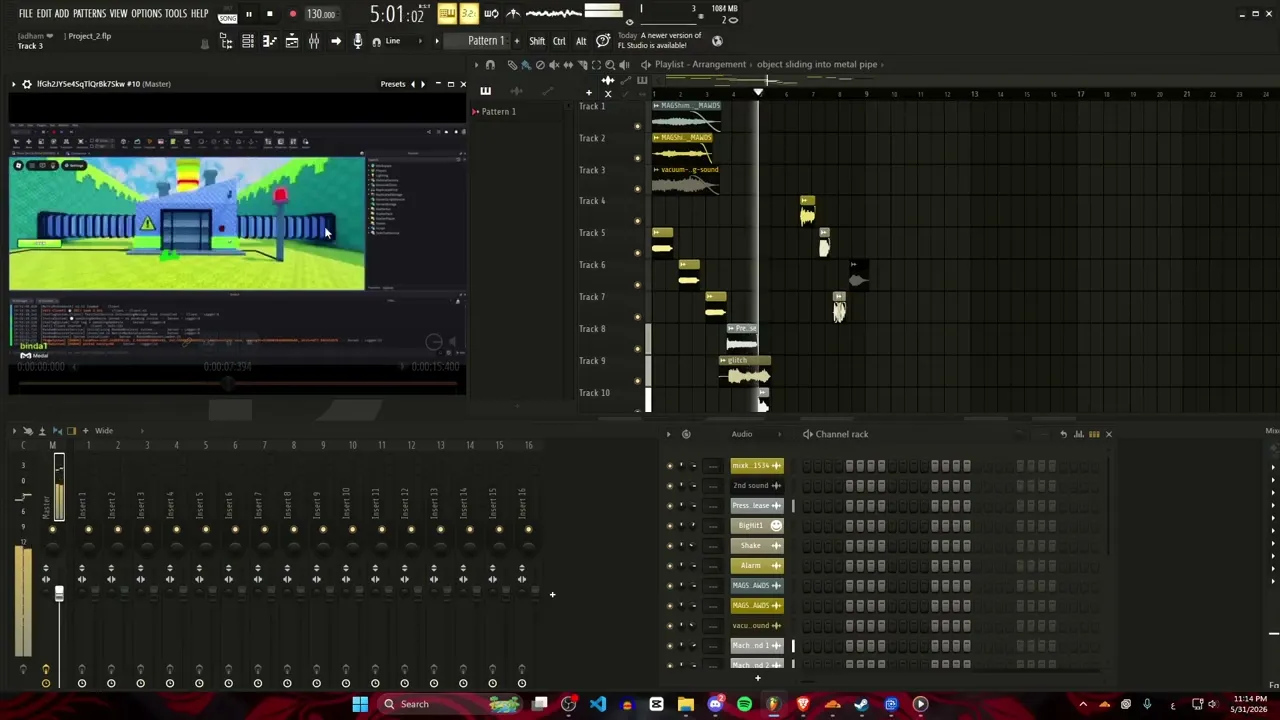1280x720 pixels.
Task: Click the microphone record icon in toolbar
Action: 358,41
